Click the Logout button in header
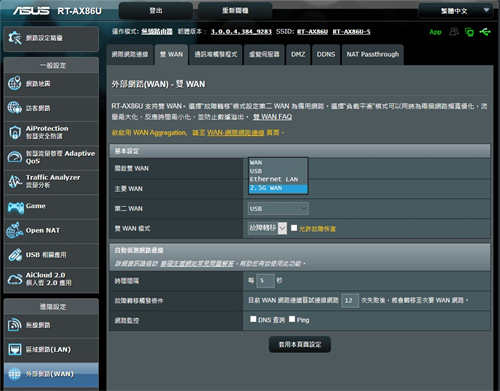The width and height of the screenshot is (500, 391). click(156, 11)
